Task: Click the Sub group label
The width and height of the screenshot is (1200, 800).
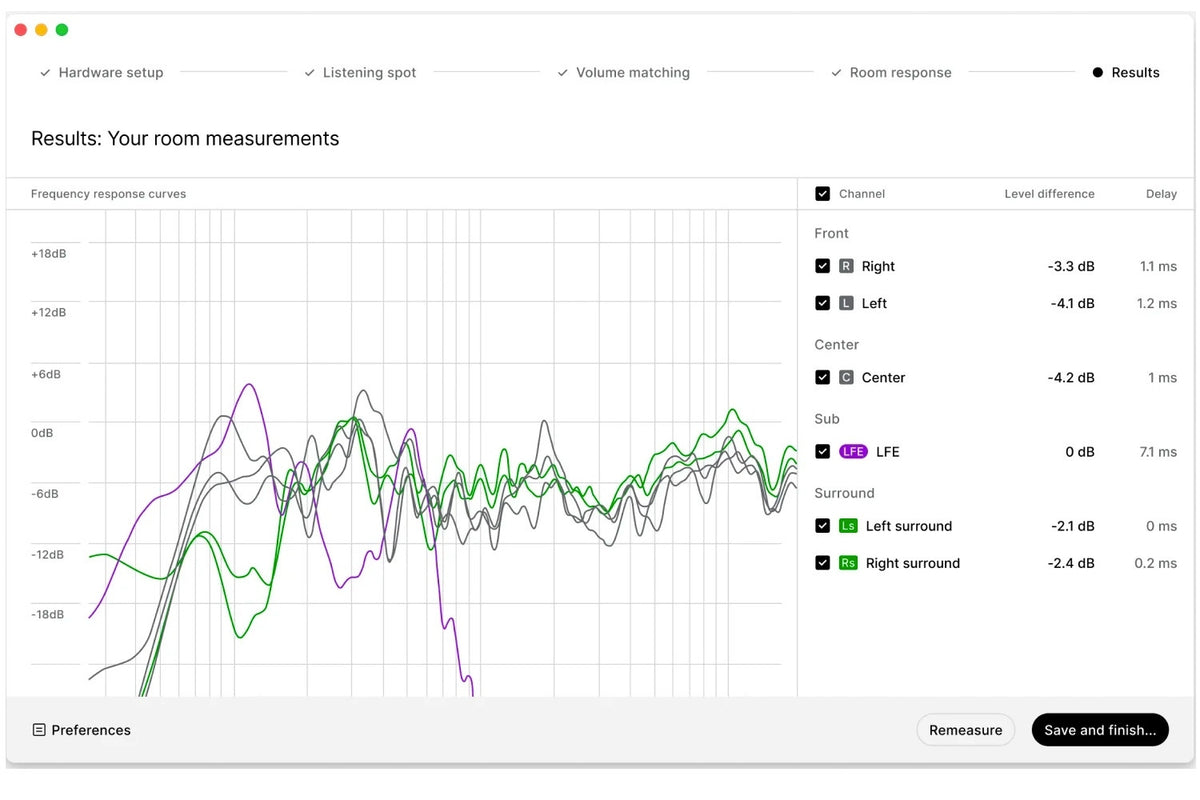Action: pos(827,419)
